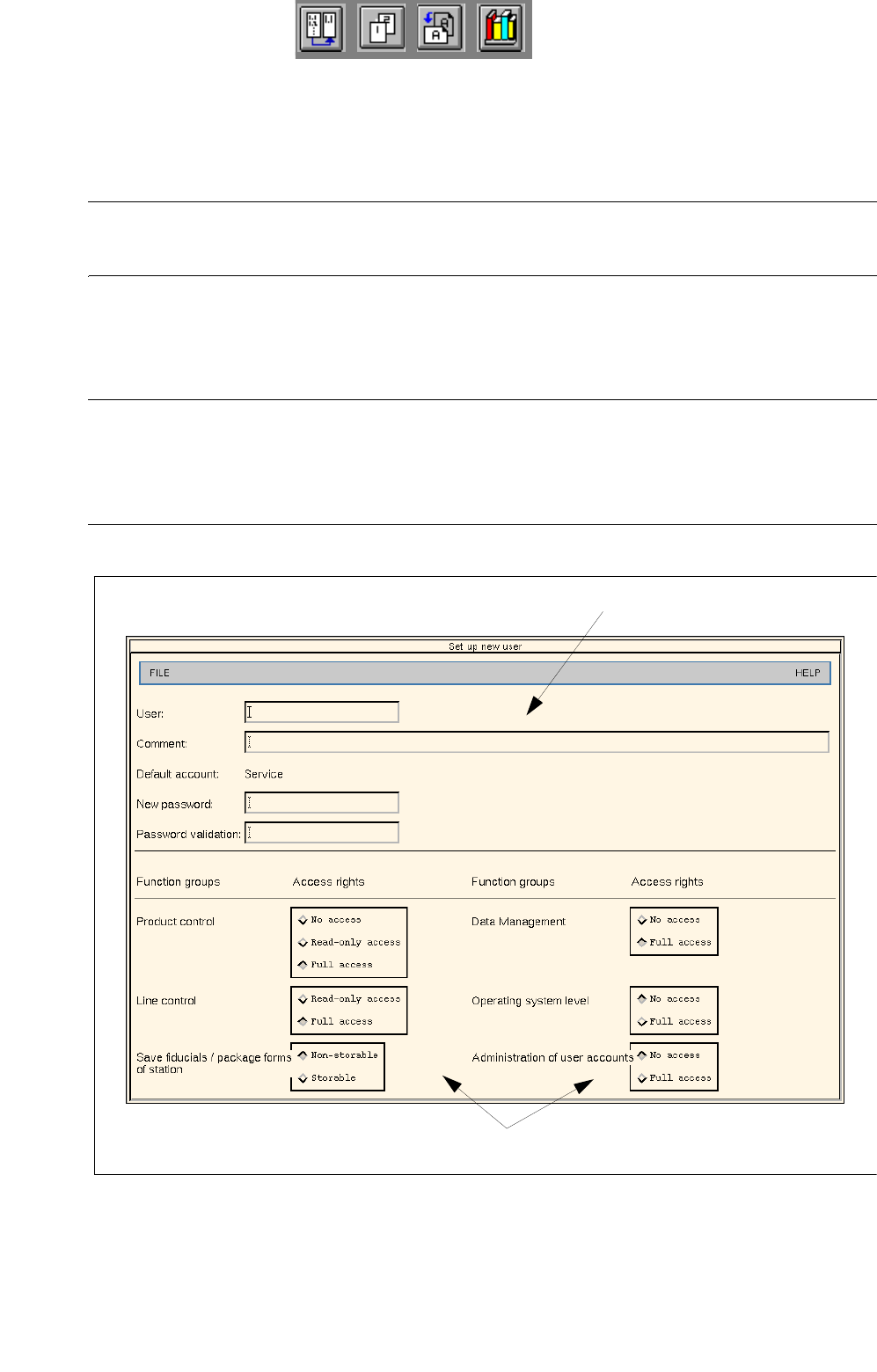877x1372 pixels.
Task: Choose Full access for Administration of user accounts
Action: coord(675,1078)
